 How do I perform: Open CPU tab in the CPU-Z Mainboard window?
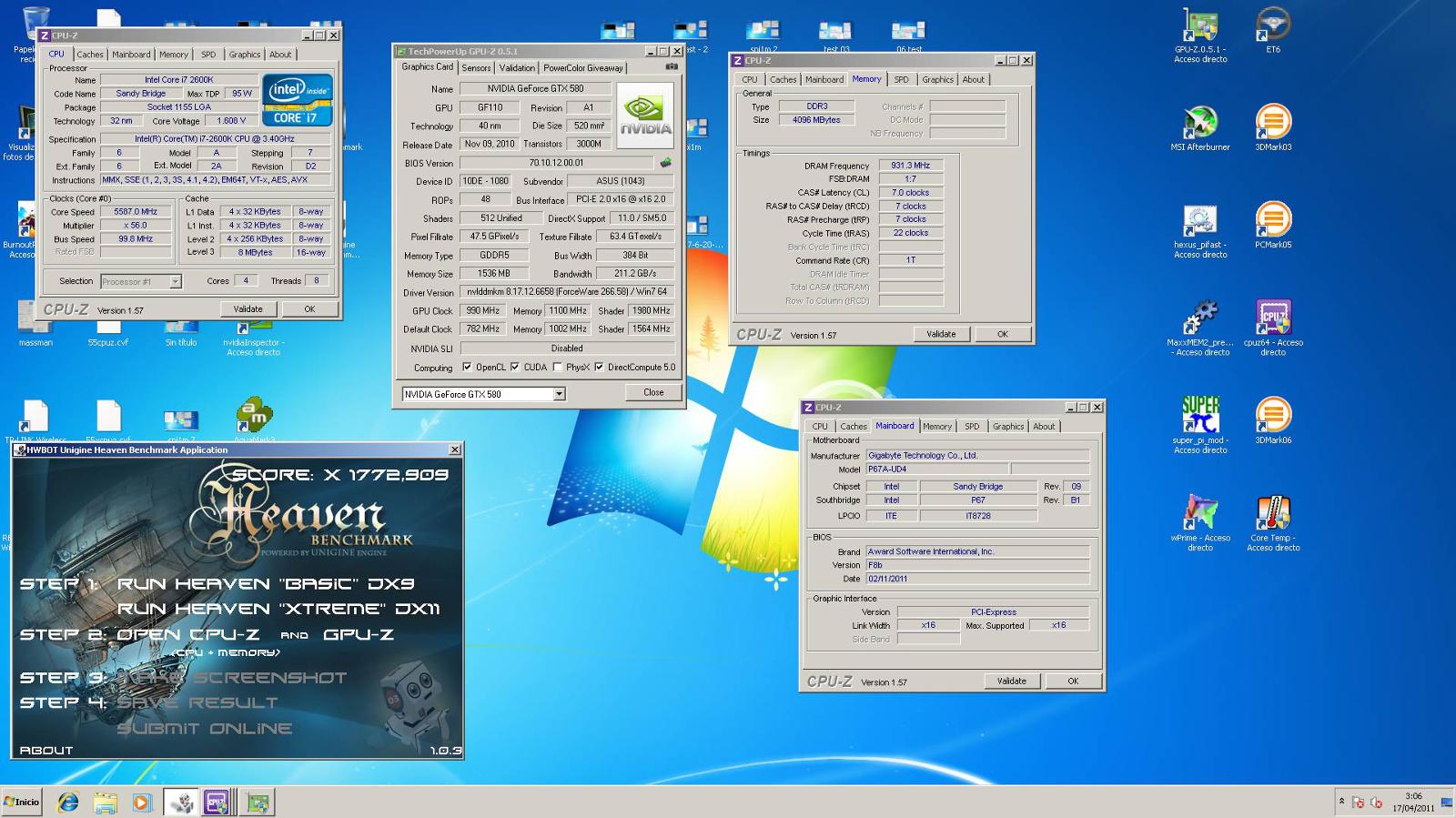(820, 427)
